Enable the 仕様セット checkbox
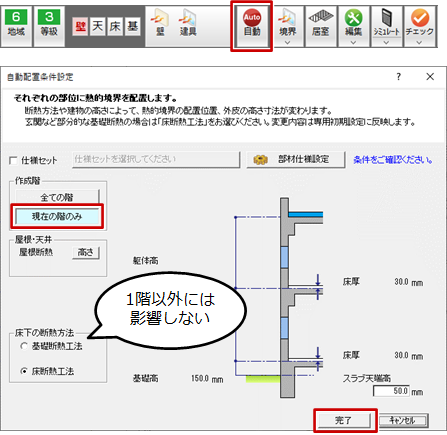Screen dimensions: 447x435 13,161
